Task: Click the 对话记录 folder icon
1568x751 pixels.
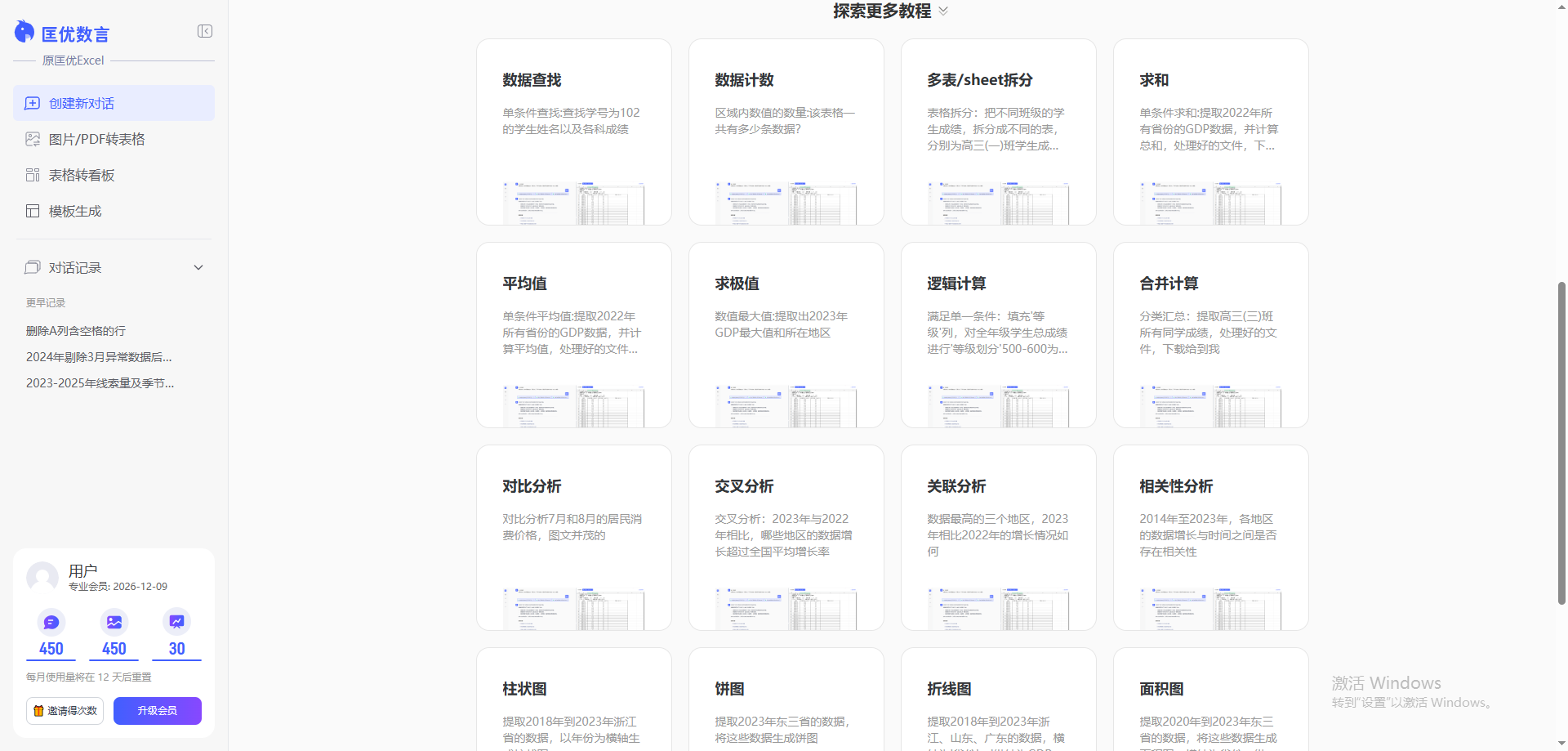Action: click(32, 267)
